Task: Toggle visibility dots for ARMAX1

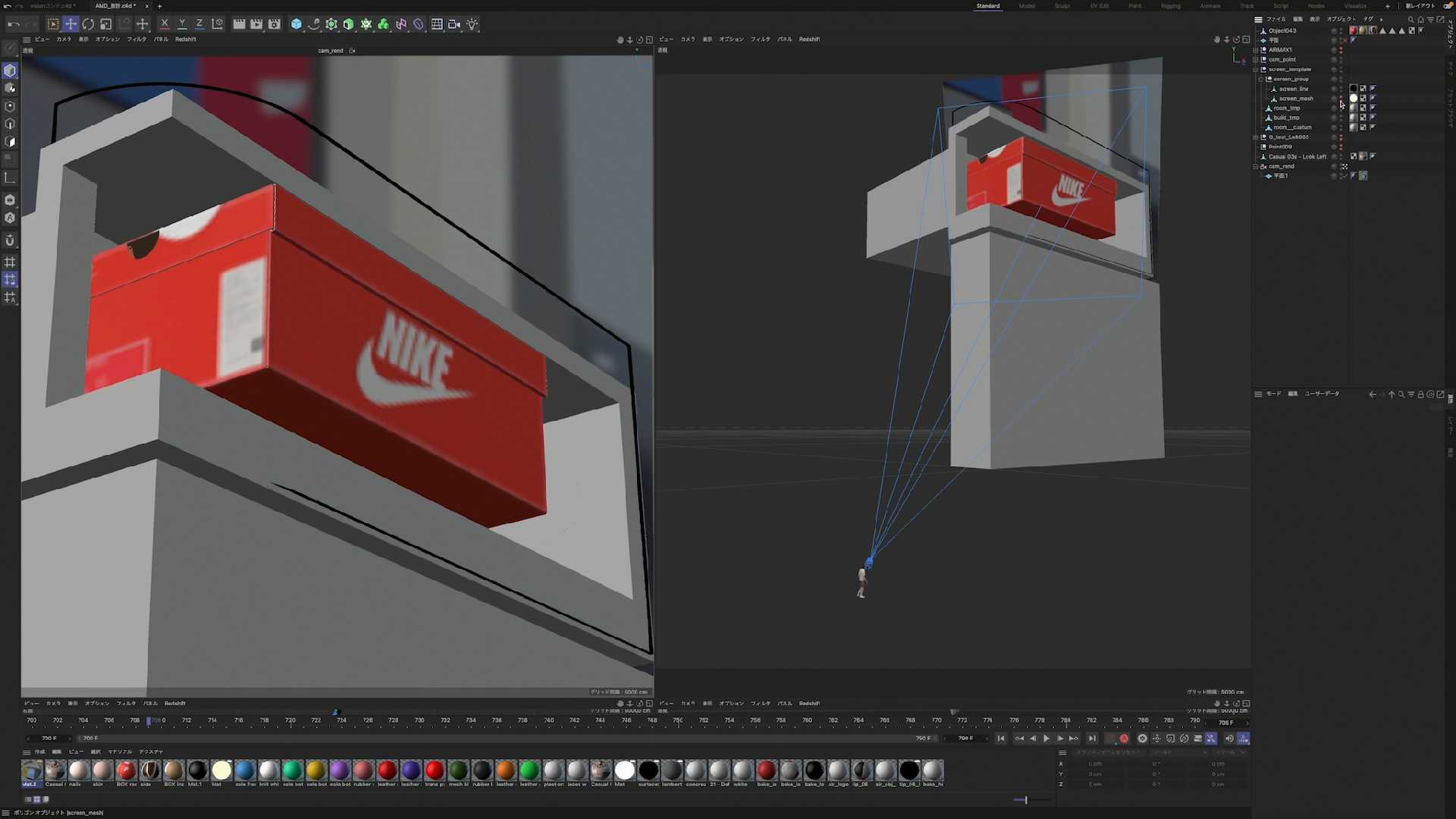Action: coord(1341,50)
